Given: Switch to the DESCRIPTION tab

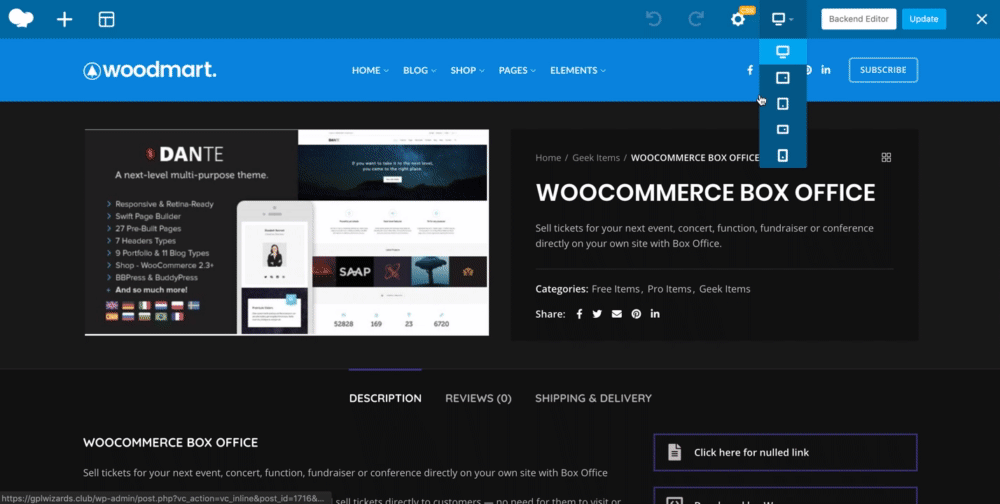Looking at the screenshot, I should [x=385, y=398].
